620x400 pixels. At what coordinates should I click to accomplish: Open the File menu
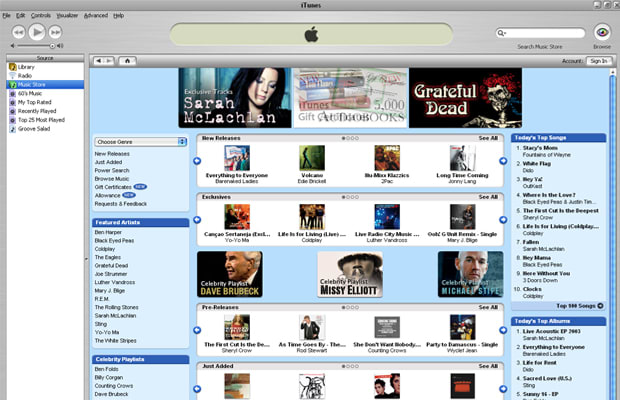click(6, 15)
